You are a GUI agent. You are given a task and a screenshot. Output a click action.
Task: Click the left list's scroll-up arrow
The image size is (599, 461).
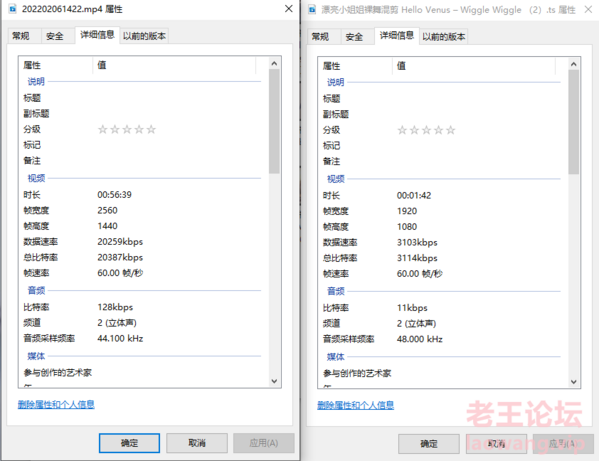(x=274, y=63)
